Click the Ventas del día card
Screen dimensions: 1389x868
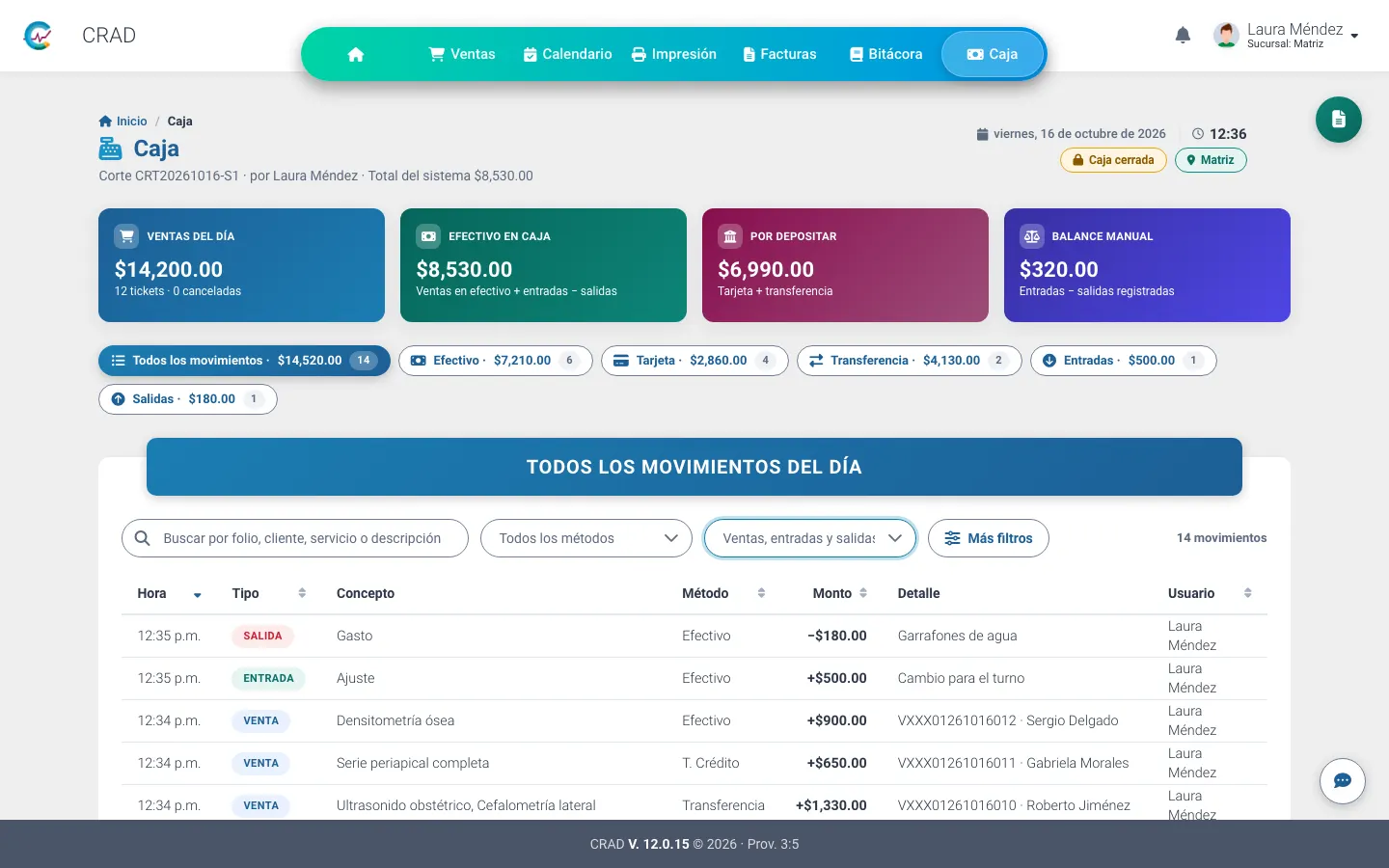click(241, 265)
